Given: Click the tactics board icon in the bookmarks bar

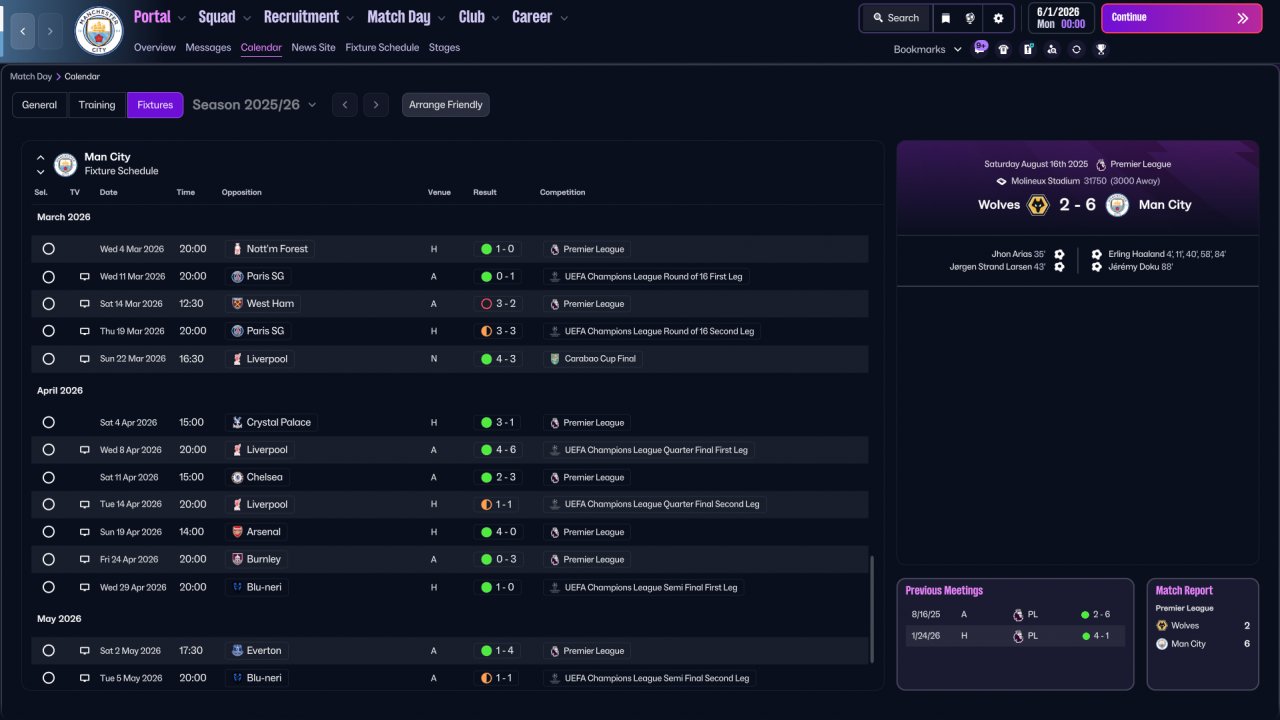Looking at the screenshot, I should click(1028, 49).
